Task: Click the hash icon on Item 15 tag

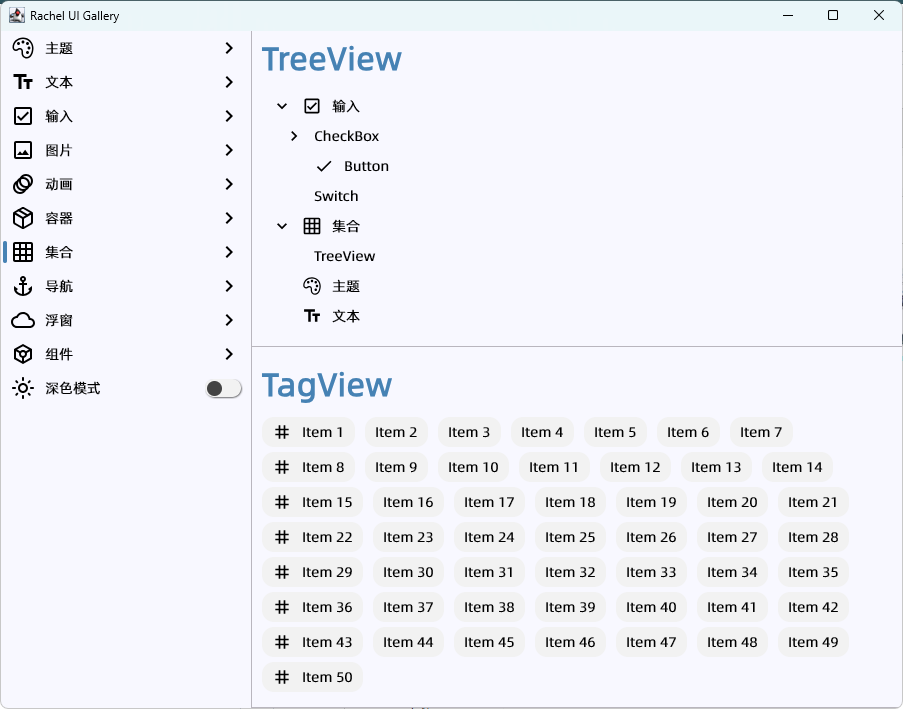Action: (282, 502)
